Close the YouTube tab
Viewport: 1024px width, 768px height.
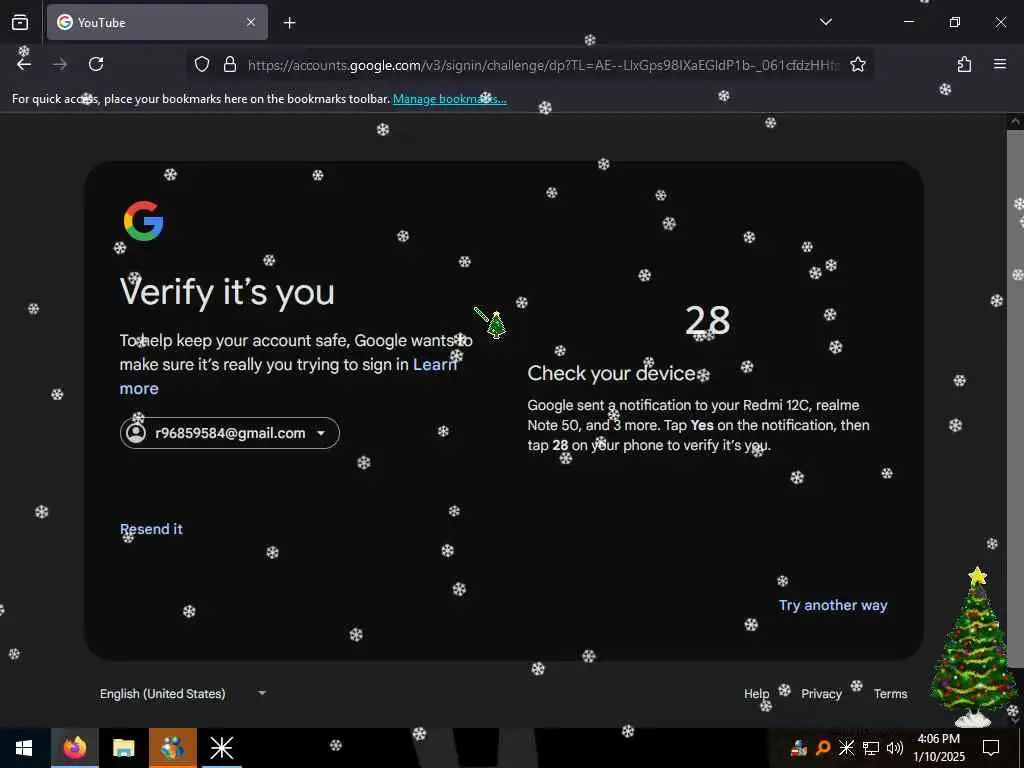251,22
